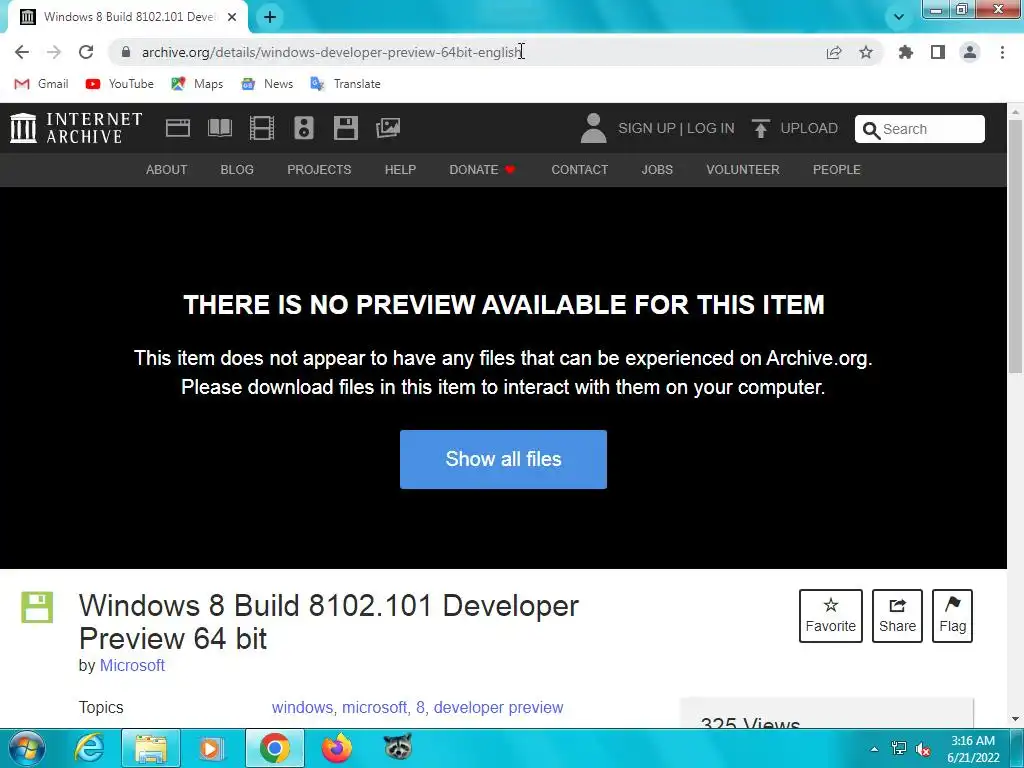
Task: Open the Extensions puzzle icon
Action: click(905, 52)
